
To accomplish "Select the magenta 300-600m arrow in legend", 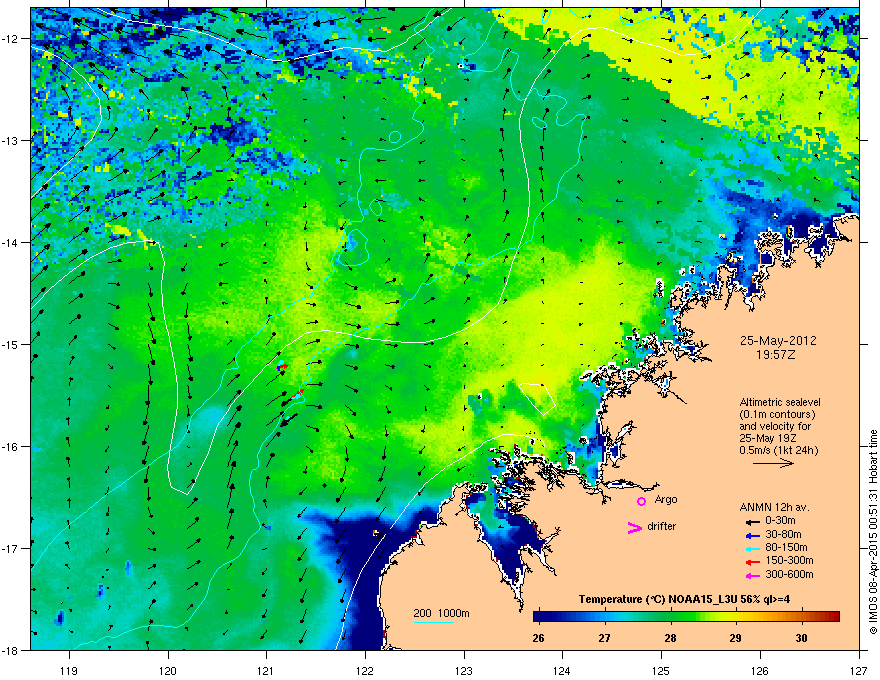I will coord(753,575).
